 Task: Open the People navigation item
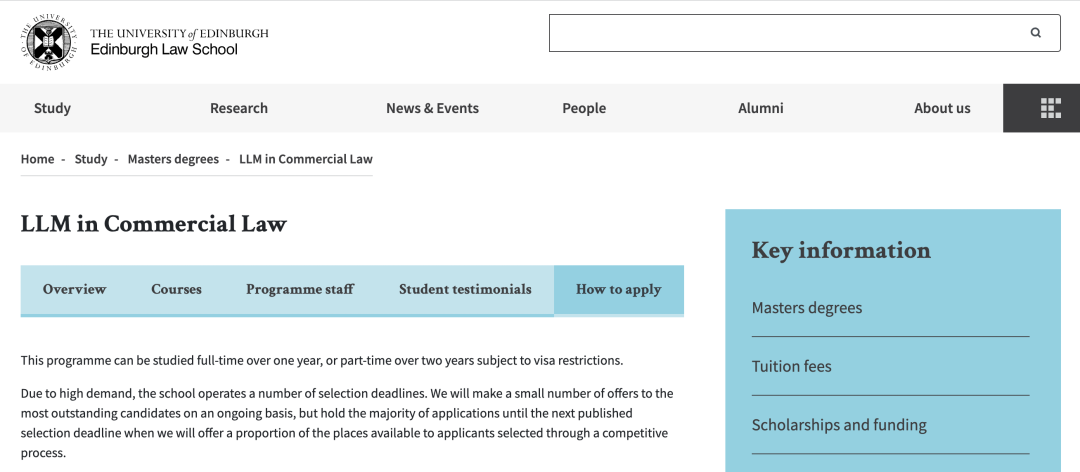tap(584, 108)
